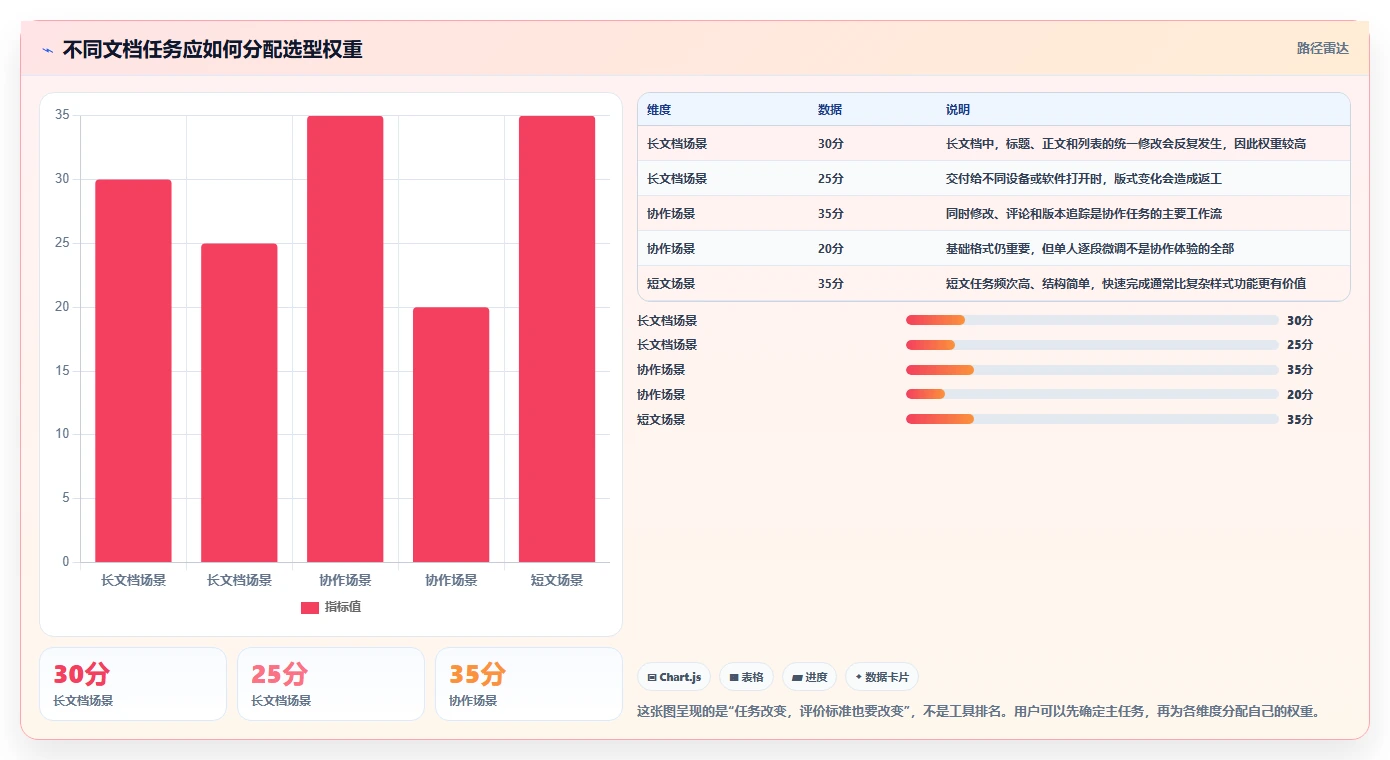The width and height of the screenshot is (1390, 760).
Task: Click the title 不同文档任务应如何分配选型权重
Action: click(212, 50)
